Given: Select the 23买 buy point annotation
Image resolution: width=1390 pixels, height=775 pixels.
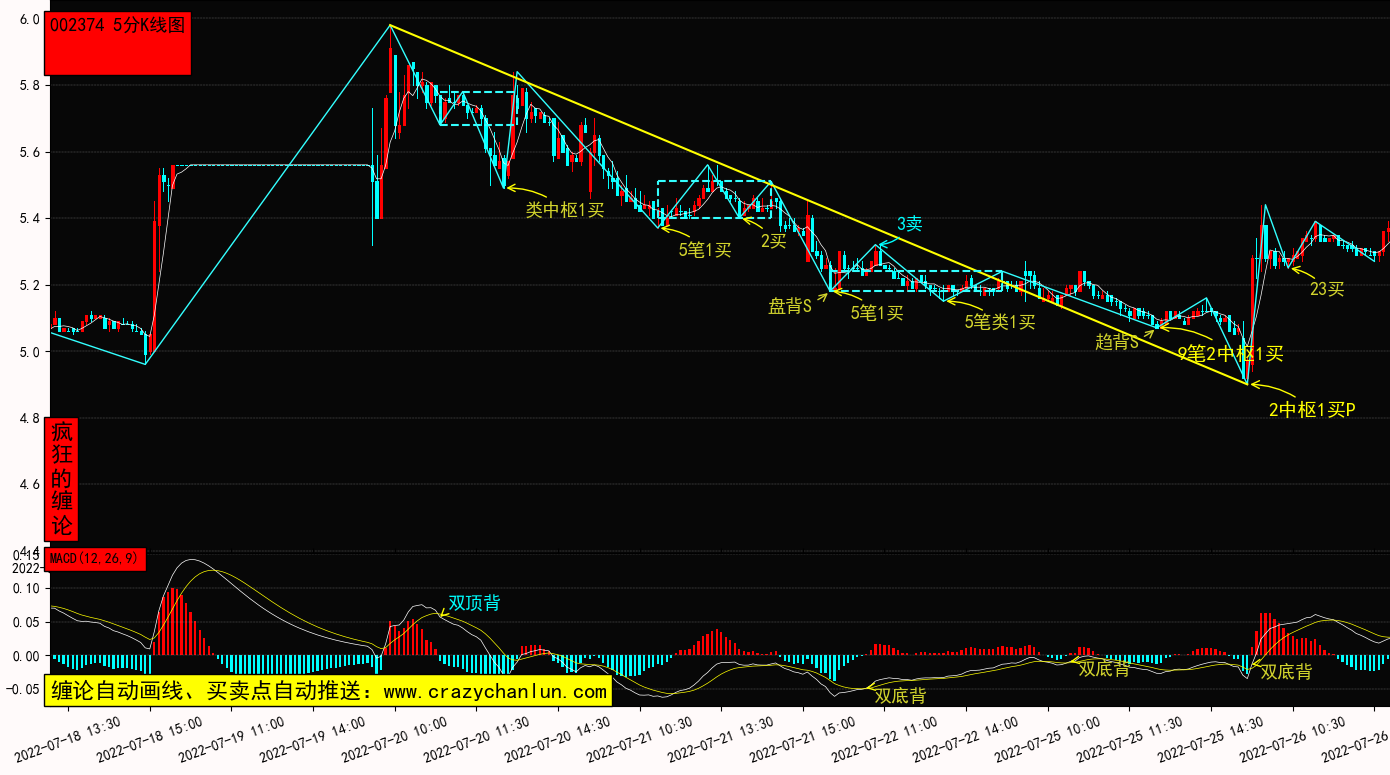Looking at the screenshot, I should click(x=1327, y=290).
